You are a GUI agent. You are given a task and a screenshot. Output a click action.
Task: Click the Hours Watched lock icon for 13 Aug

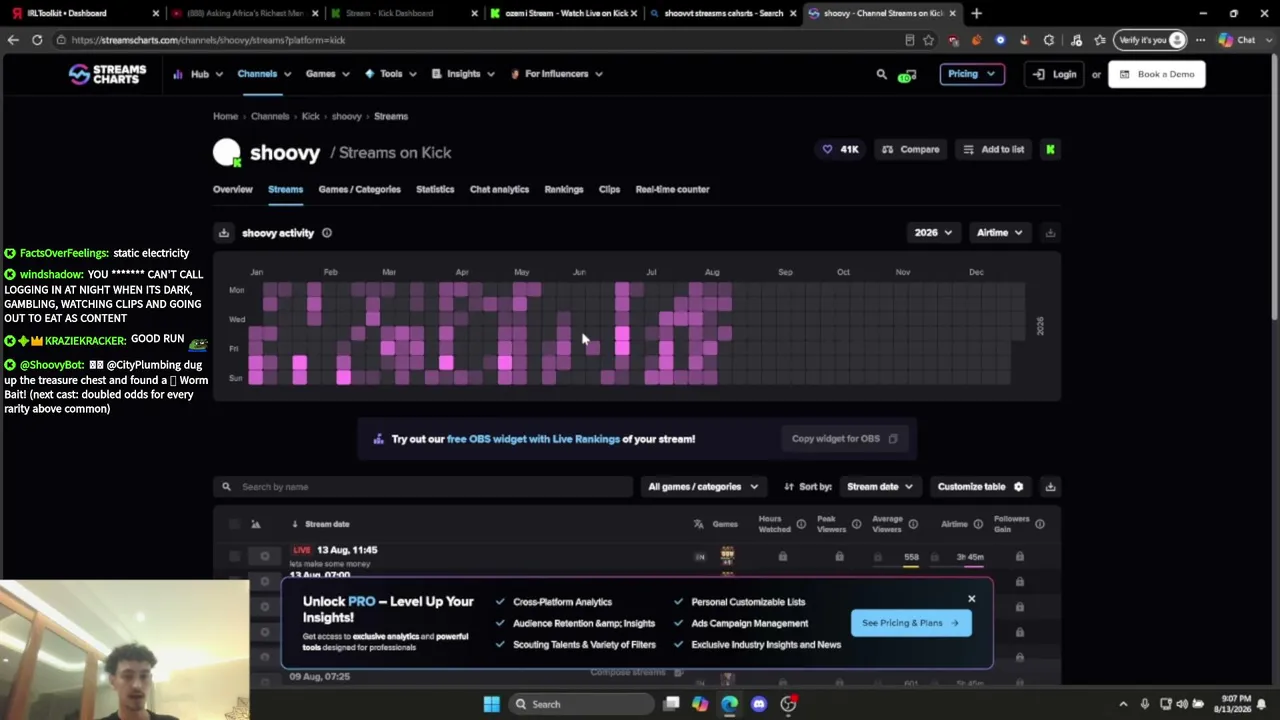783,556
